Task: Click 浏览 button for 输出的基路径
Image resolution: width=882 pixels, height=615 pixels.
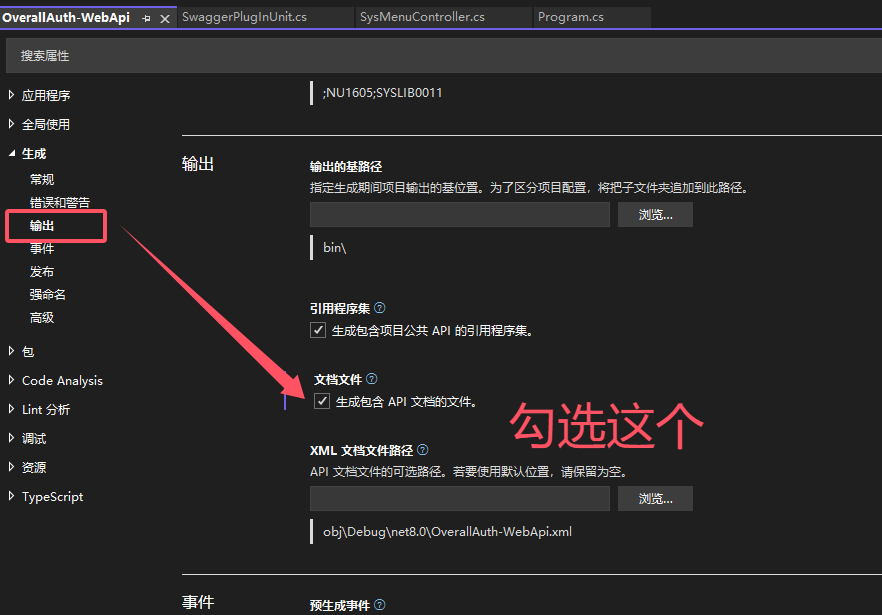Action: coord(654,215)
